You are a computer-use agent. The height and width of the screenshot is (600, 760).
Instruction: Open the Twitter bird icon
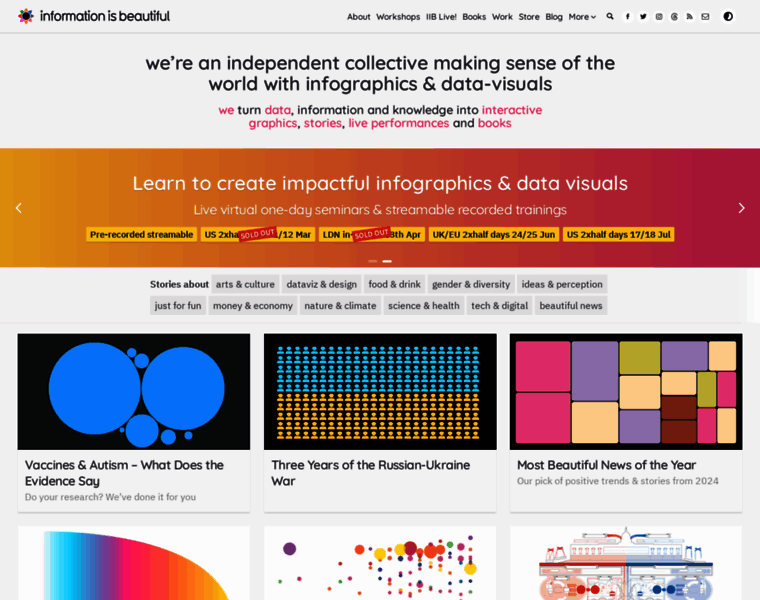point(643,16)
